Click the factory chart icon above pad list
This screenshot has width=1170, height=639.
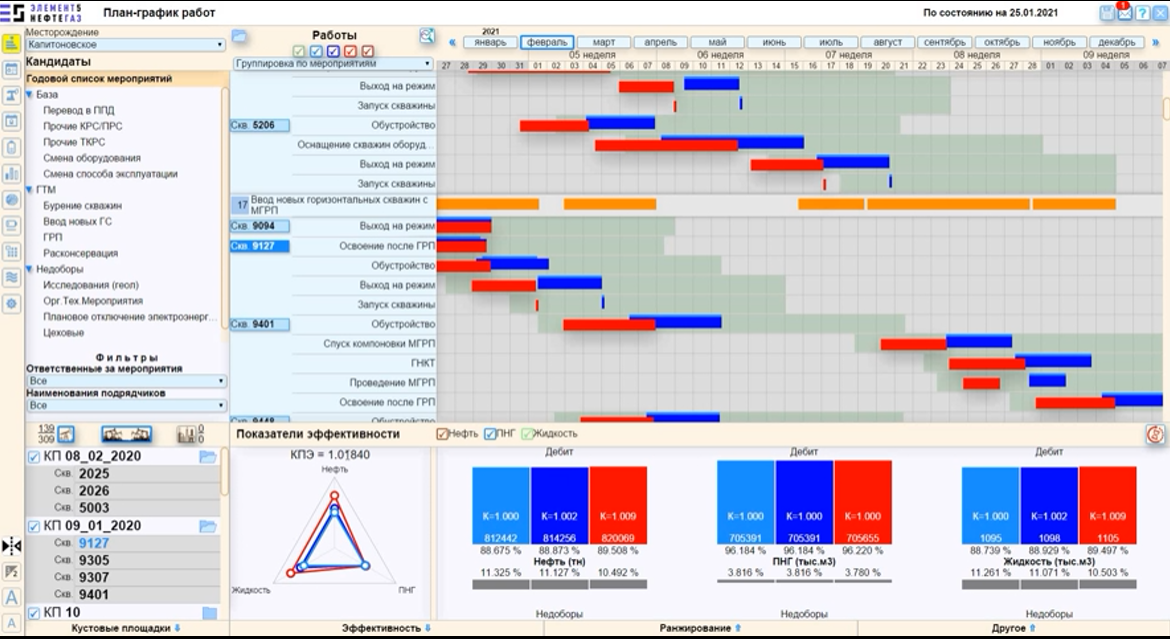point(186,434)
